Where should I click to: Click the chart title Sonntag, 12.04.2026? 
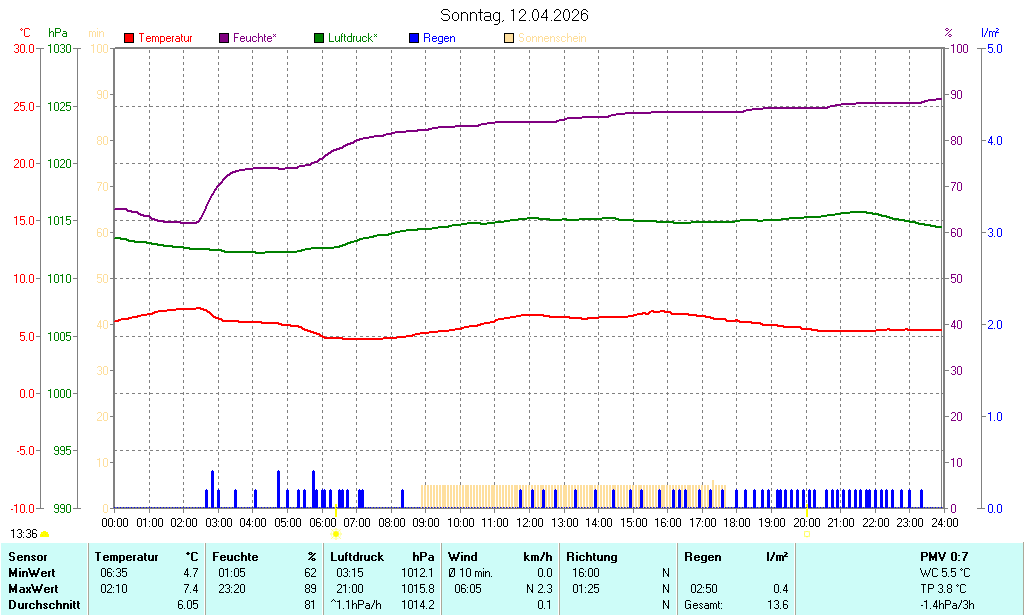pyautogui.click(x=514, y=15)
